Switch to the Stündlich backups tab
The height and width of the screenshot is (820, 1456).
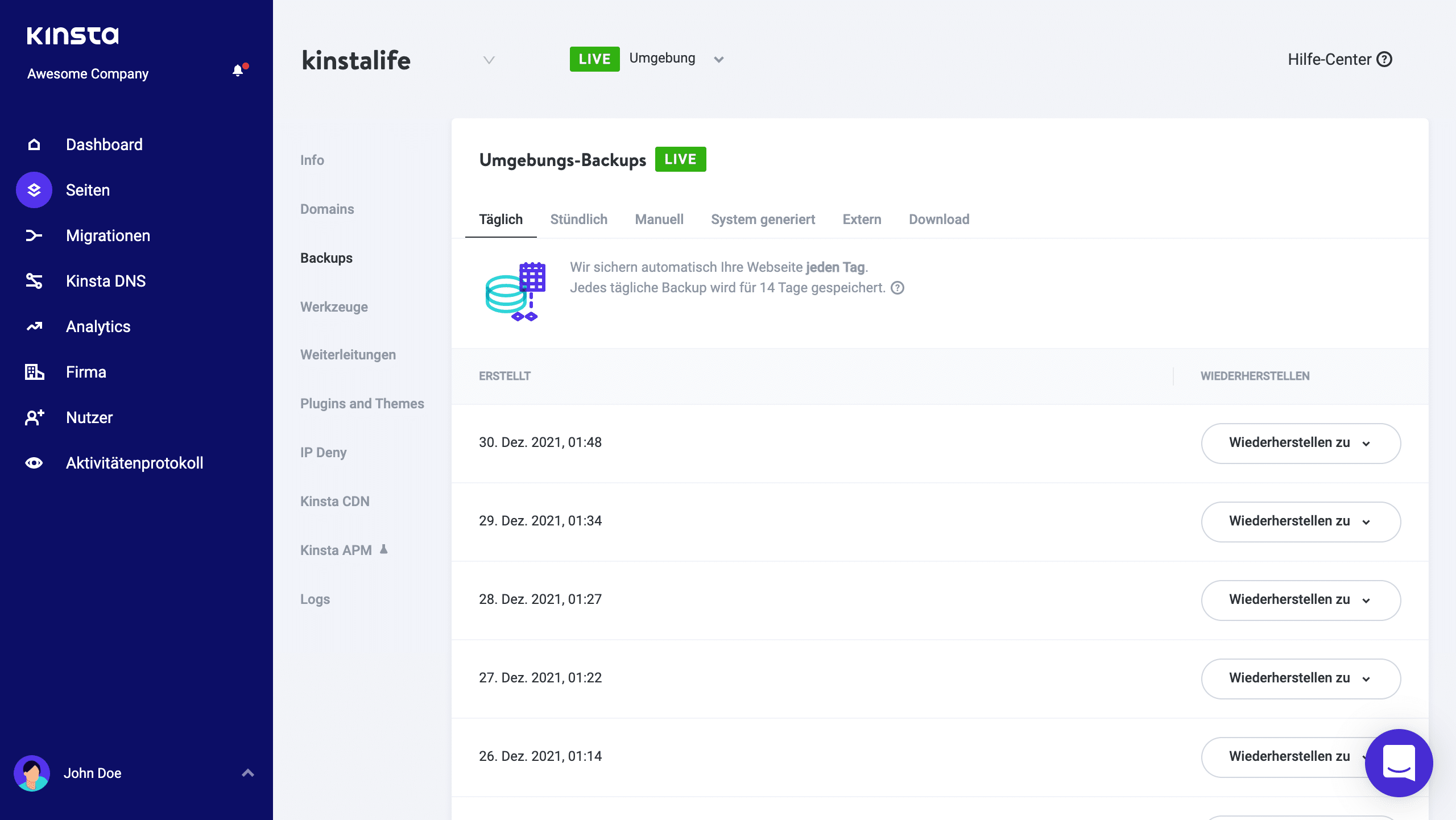point(578,219)
